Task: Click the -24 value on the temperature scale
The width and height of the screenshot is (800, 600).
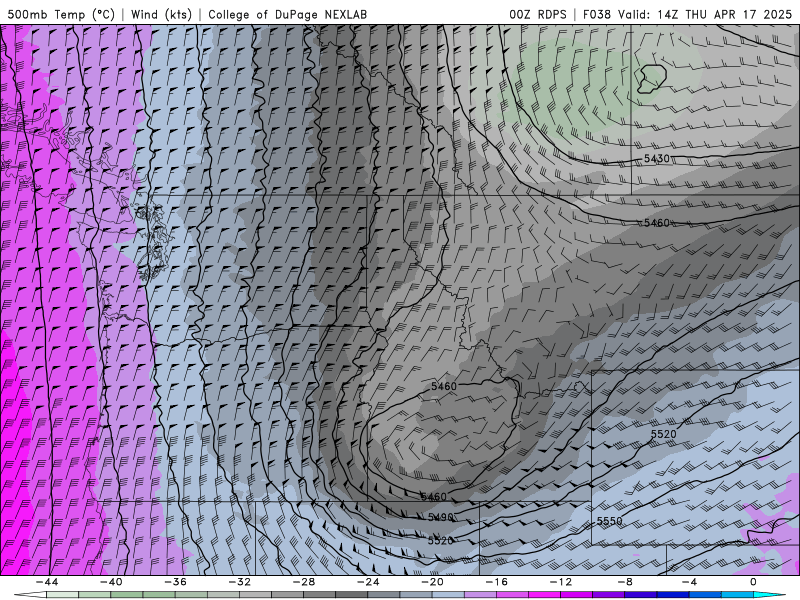Action: [368, 582]
